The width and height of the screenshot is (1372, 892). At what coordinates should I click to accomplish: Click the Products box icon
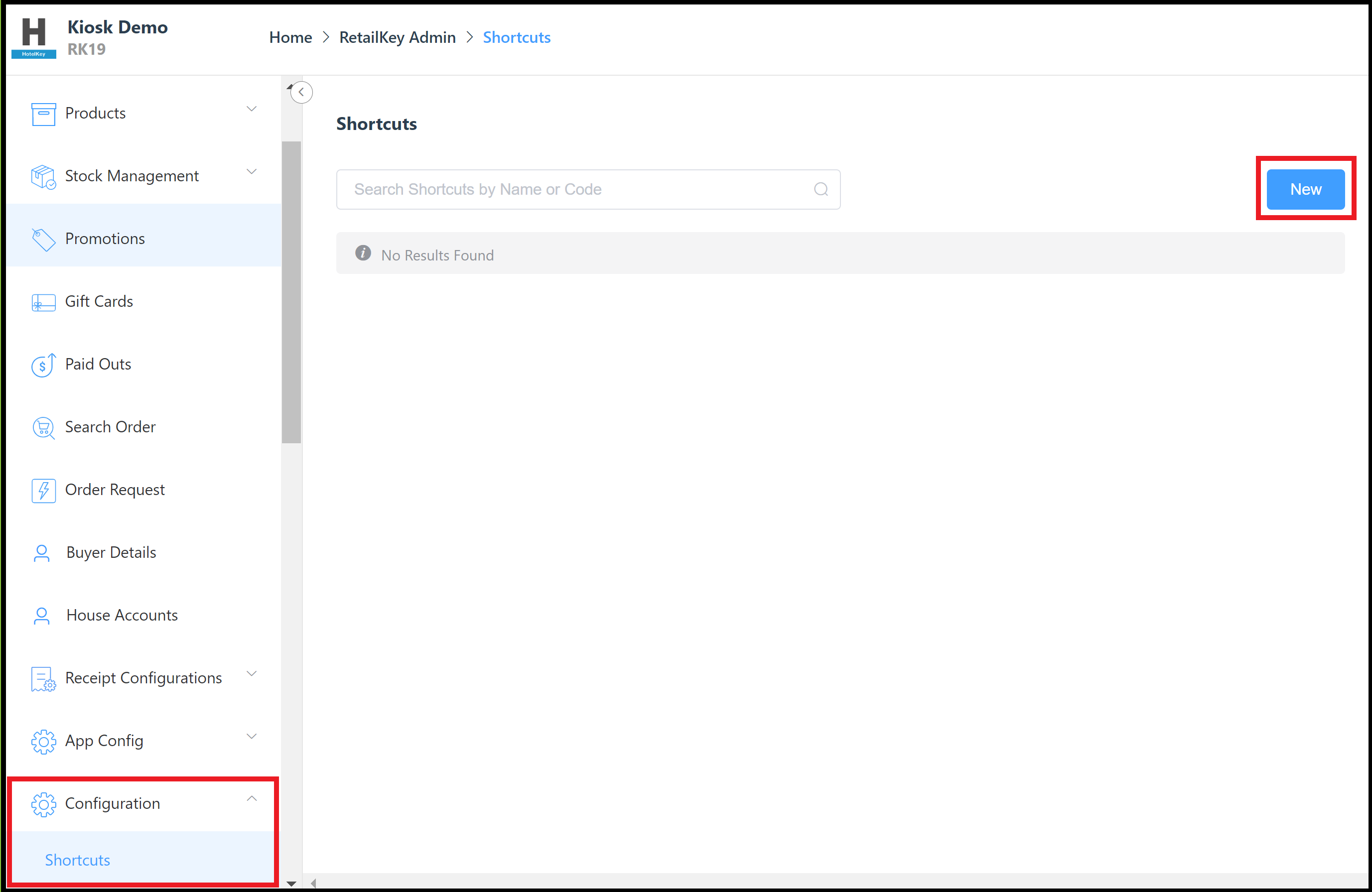[43, 114]
